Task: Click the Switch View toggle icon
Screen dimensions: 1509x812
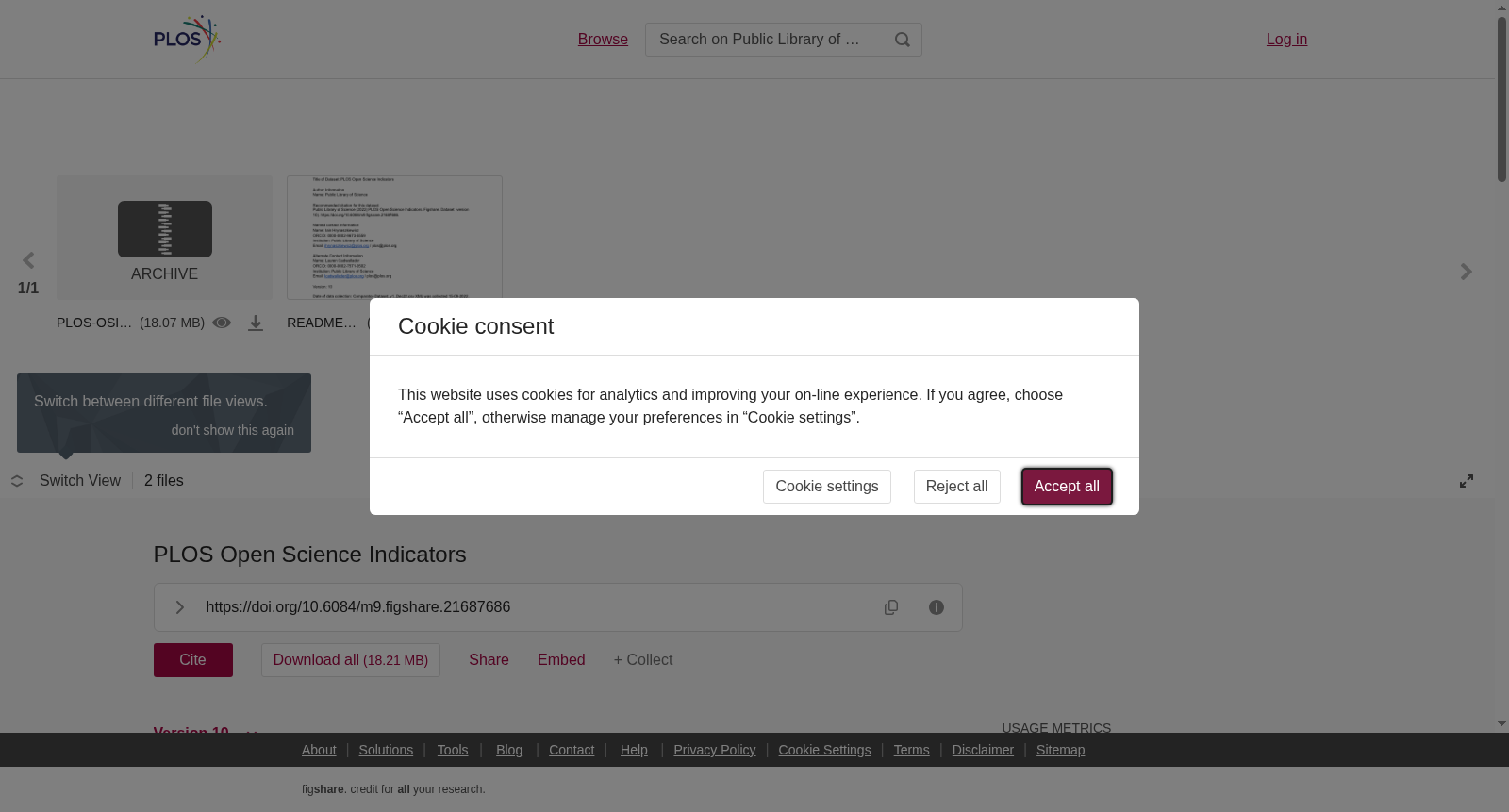Action: (x=17, y=481)
